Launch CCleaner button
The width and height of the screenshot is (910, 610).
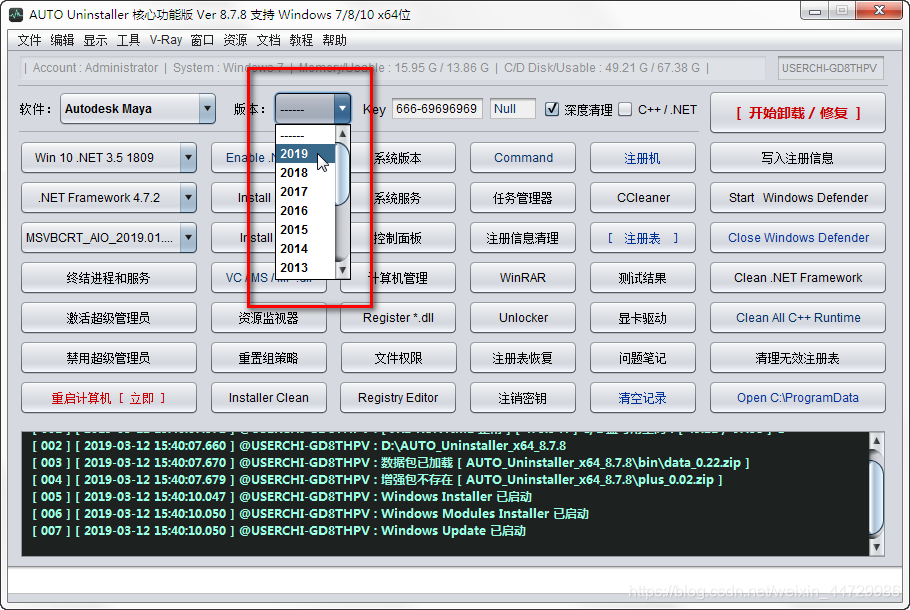(643, 198)
